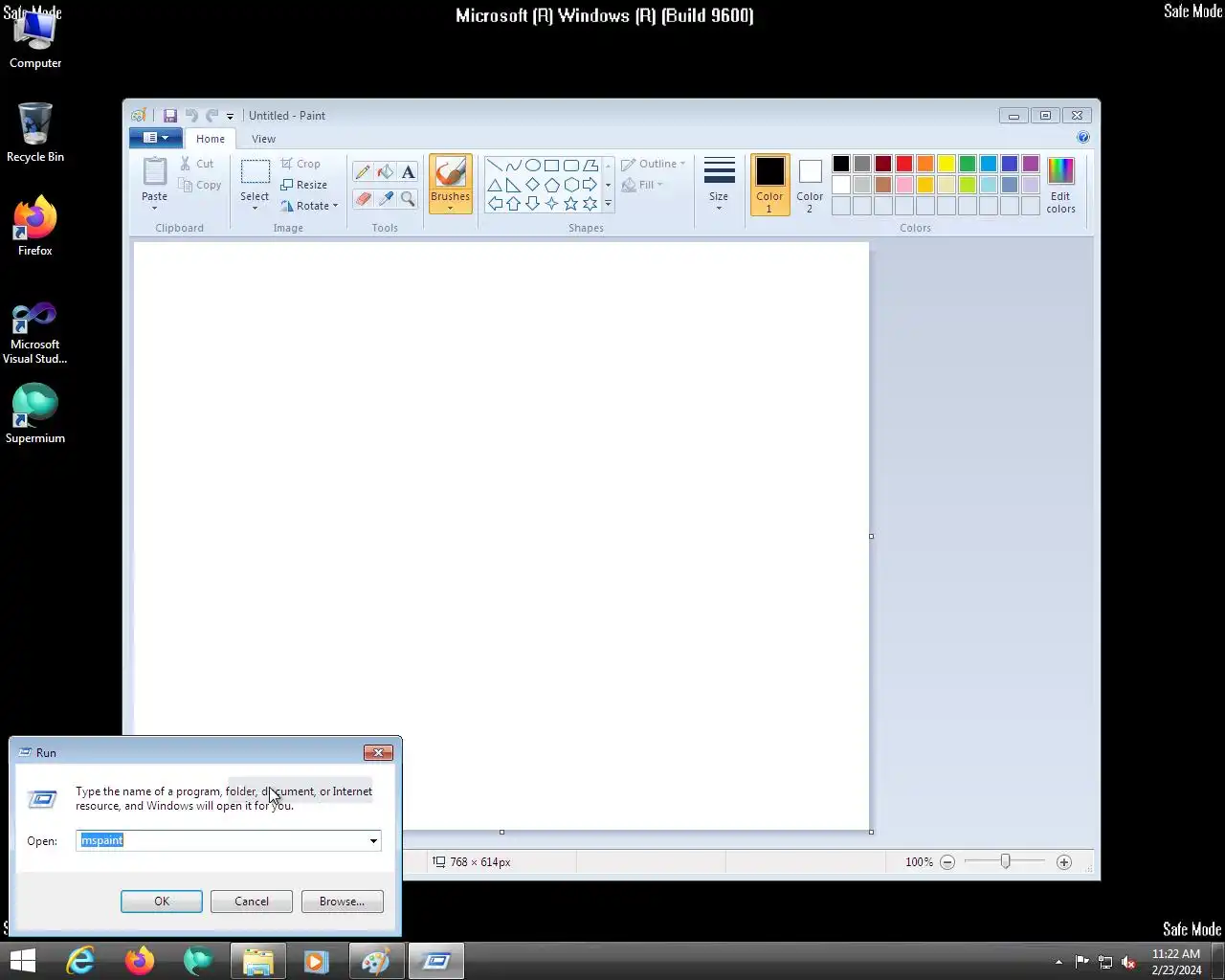Choose the red color swatch
The height and width of the screenshot is (980, 1225).
(x=904, y=164)
